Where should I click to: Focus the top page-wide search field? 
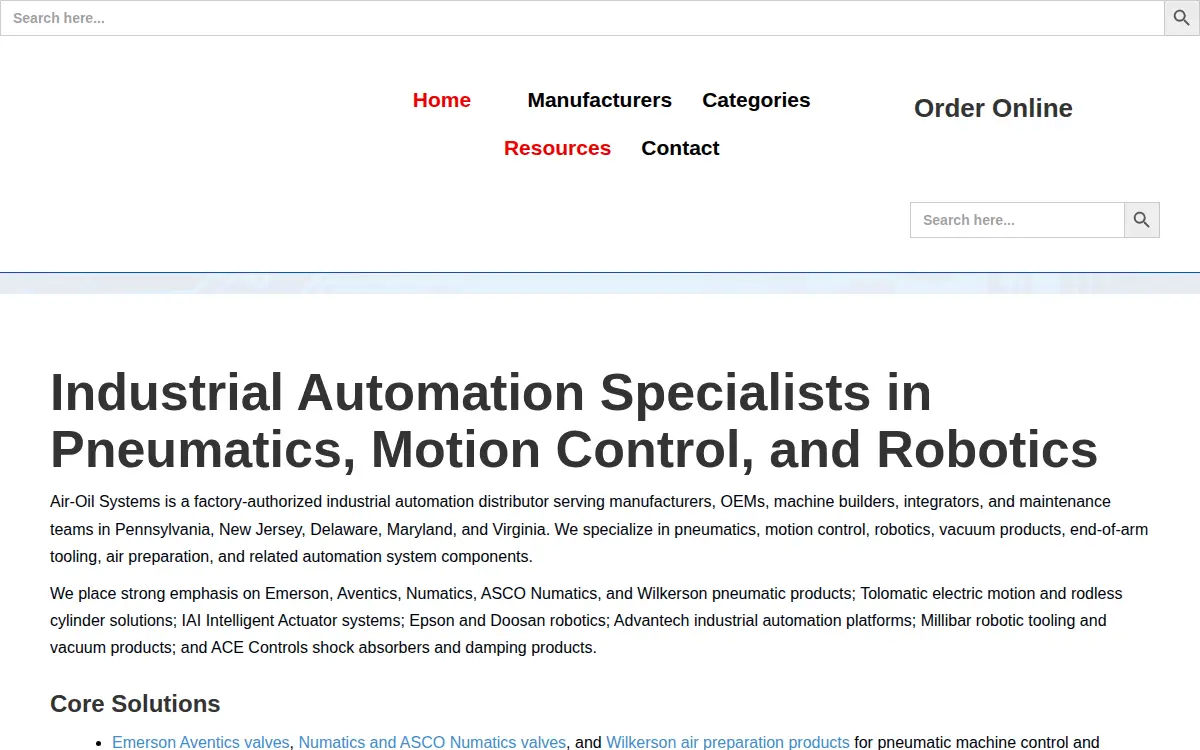tap(582, 18)
